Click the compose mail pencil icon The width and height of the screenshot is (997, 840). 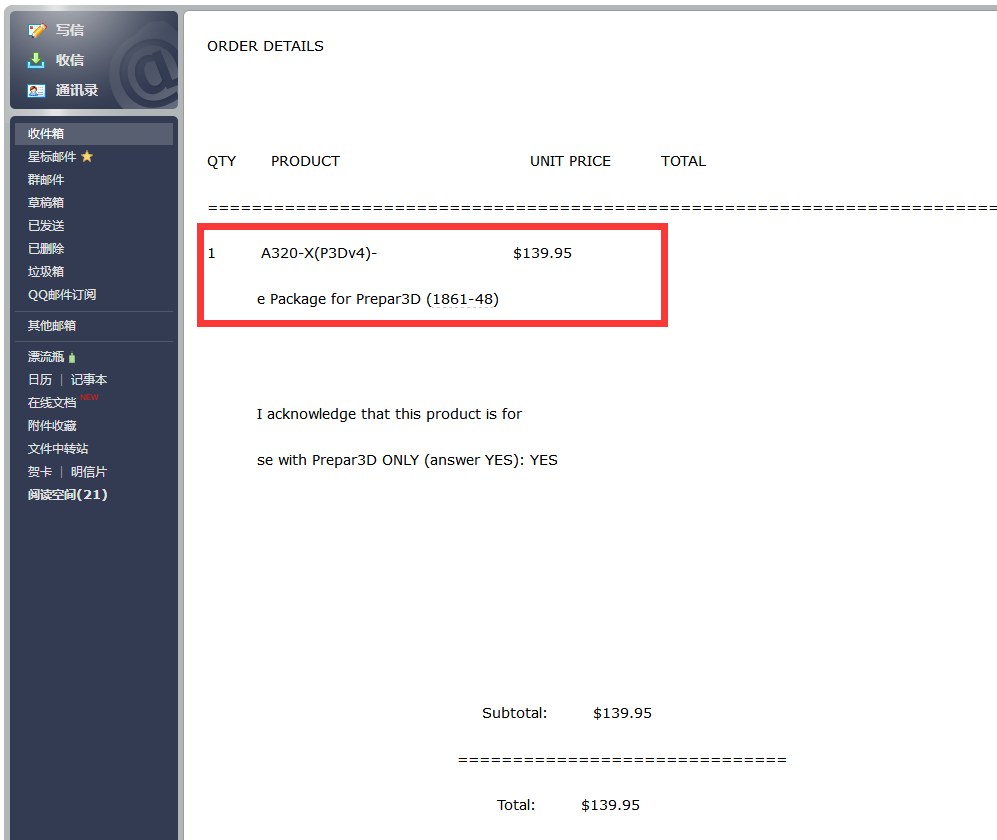[37, 30]
